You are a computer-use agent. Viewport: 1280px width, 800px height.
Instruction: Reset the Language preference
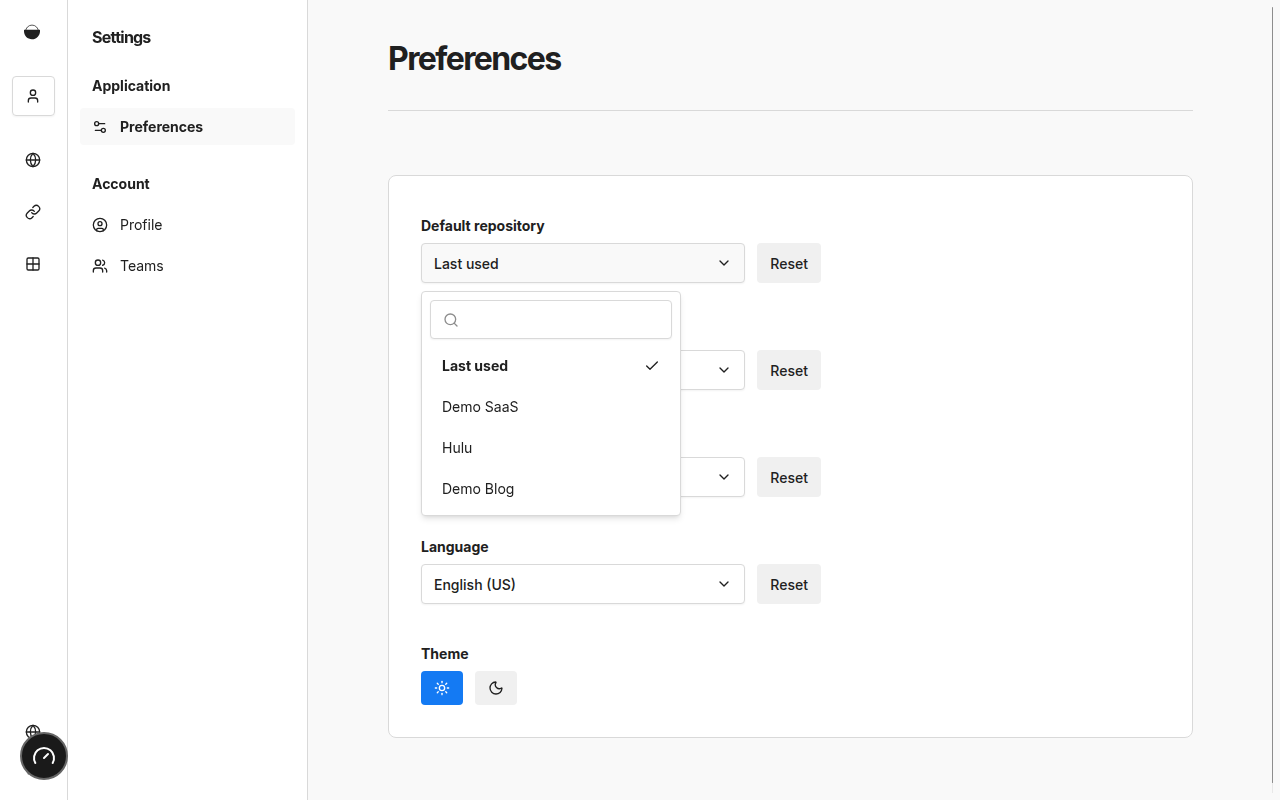pos(788,584)
